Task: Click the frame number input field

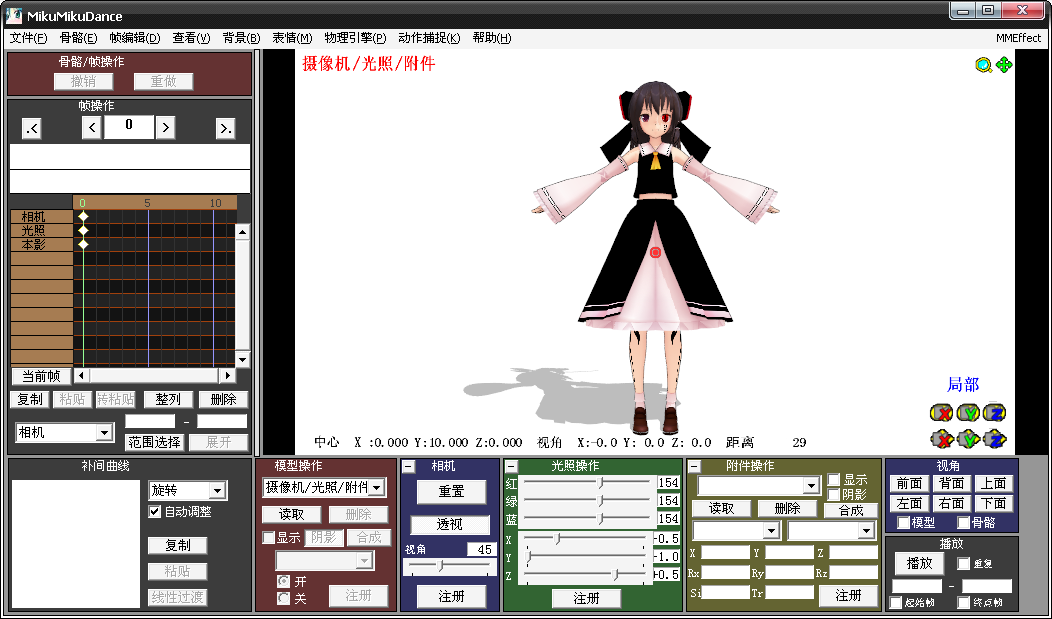Action: point(129,127)
